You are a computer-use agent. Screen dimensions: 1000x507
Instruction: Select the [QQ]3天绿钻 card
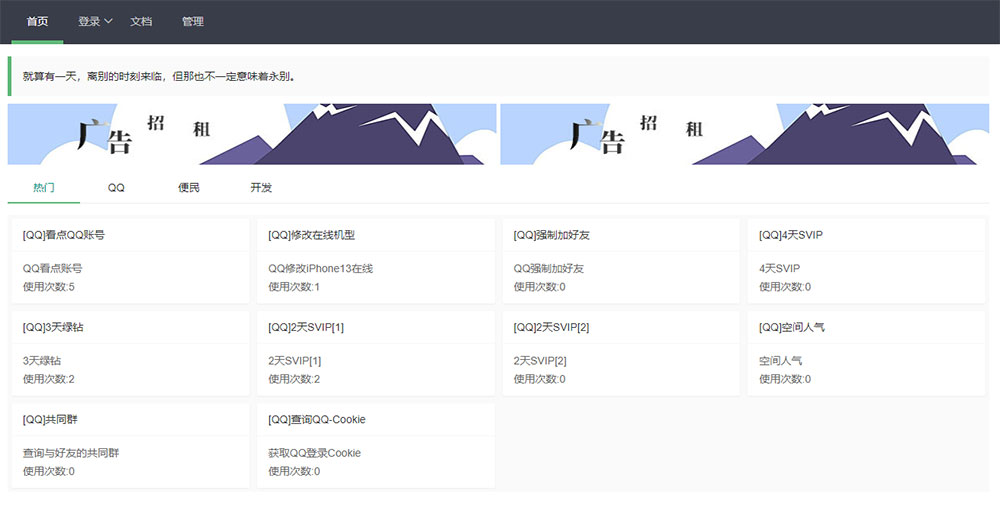[129, 352]
